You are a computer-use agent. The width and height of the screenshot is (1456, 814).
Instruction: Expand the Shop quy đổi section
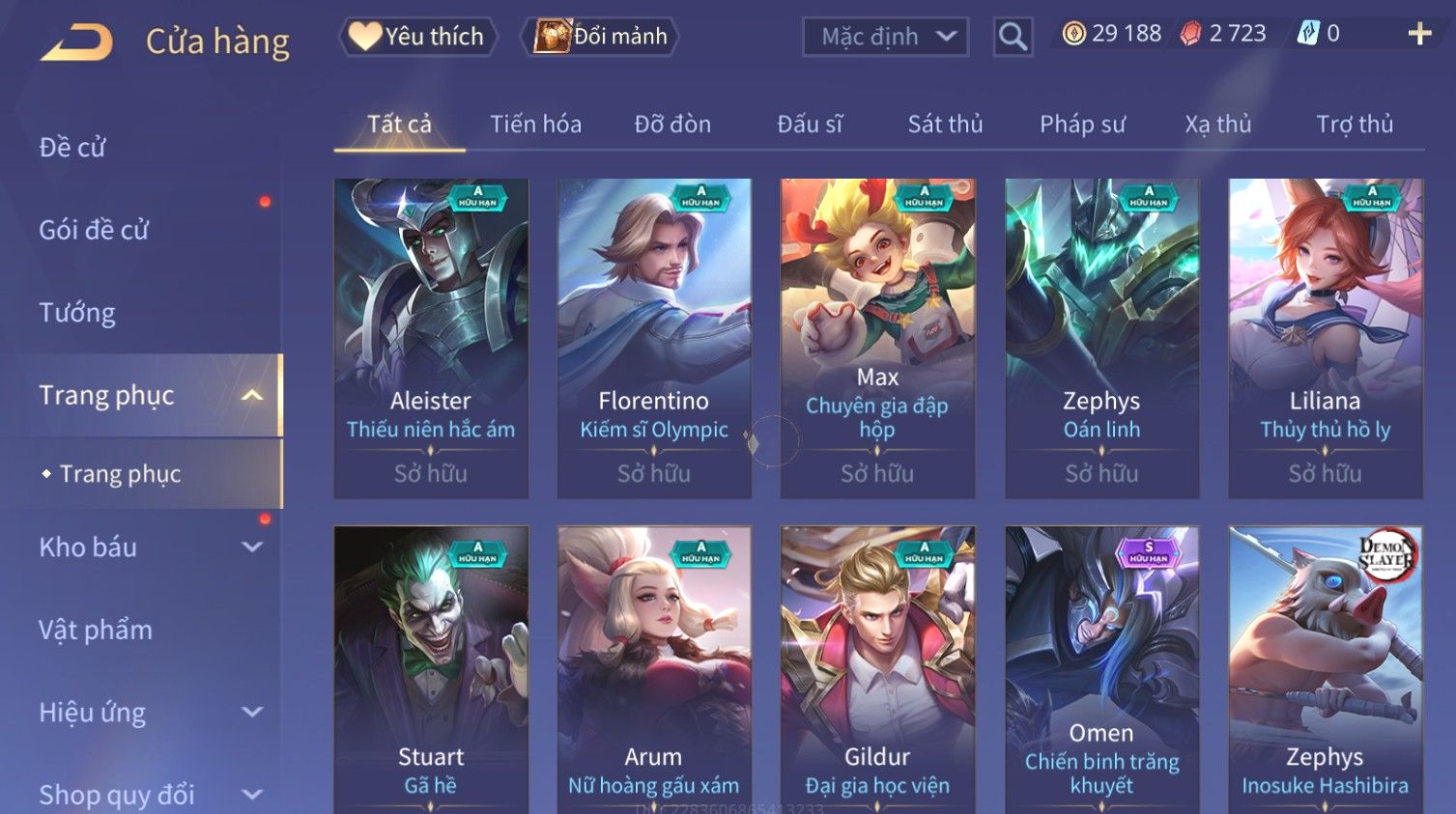pos(252,795)
